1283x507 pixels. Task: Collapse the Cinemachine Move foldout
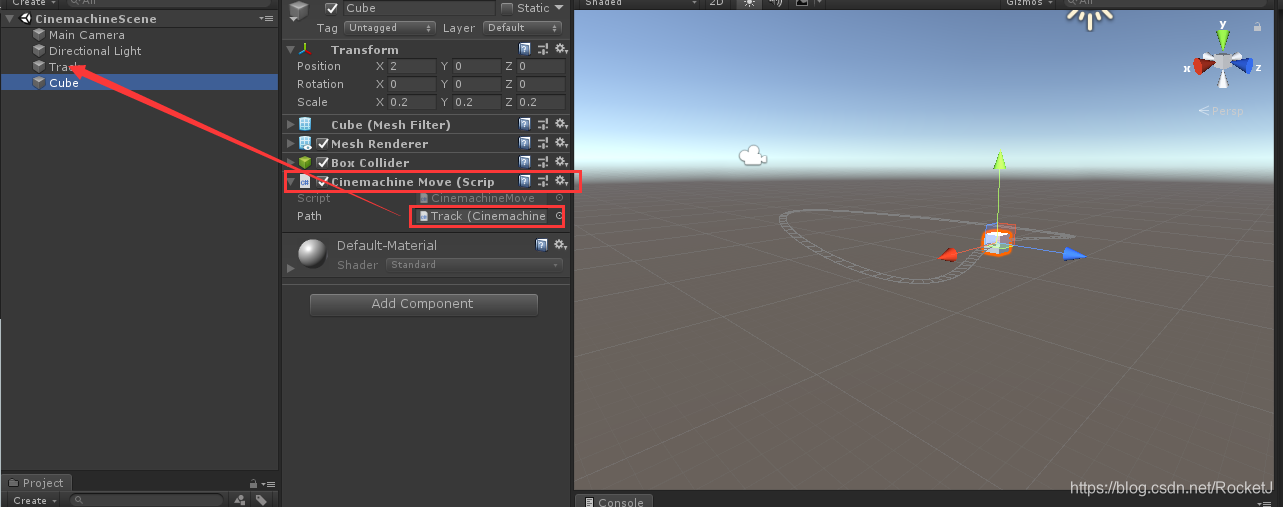pos(291,182)
